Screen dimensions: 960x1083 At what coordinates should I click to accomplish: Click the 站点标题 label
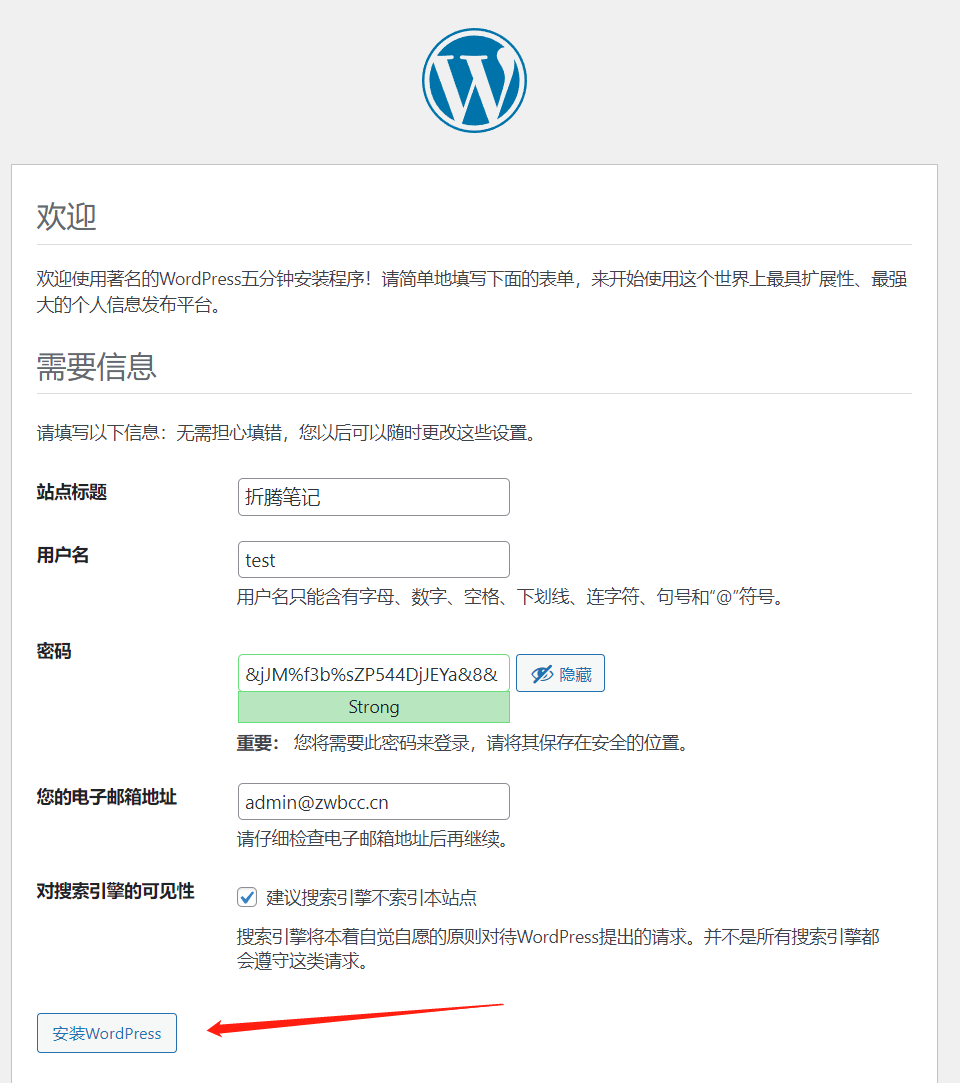point(72,492)
